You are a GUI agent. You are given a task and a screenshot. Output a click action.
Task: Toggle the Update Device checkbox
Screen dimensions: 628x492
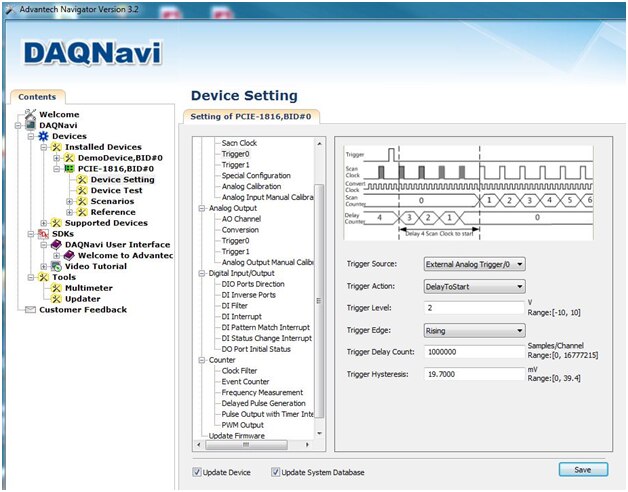(197, 472)
